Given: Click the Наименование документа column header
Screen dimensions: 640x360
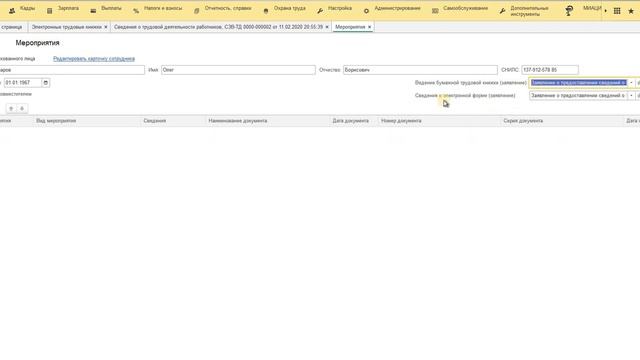Looking at the screenshot, I should 238,121.
